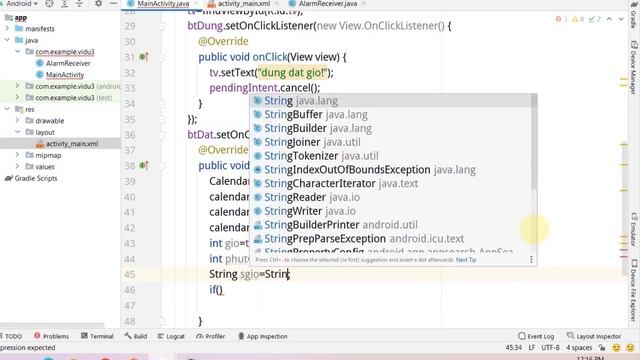Open project panel settings gear
The image size is (640, 360).
pyautogui.click(x=98, y=4)
